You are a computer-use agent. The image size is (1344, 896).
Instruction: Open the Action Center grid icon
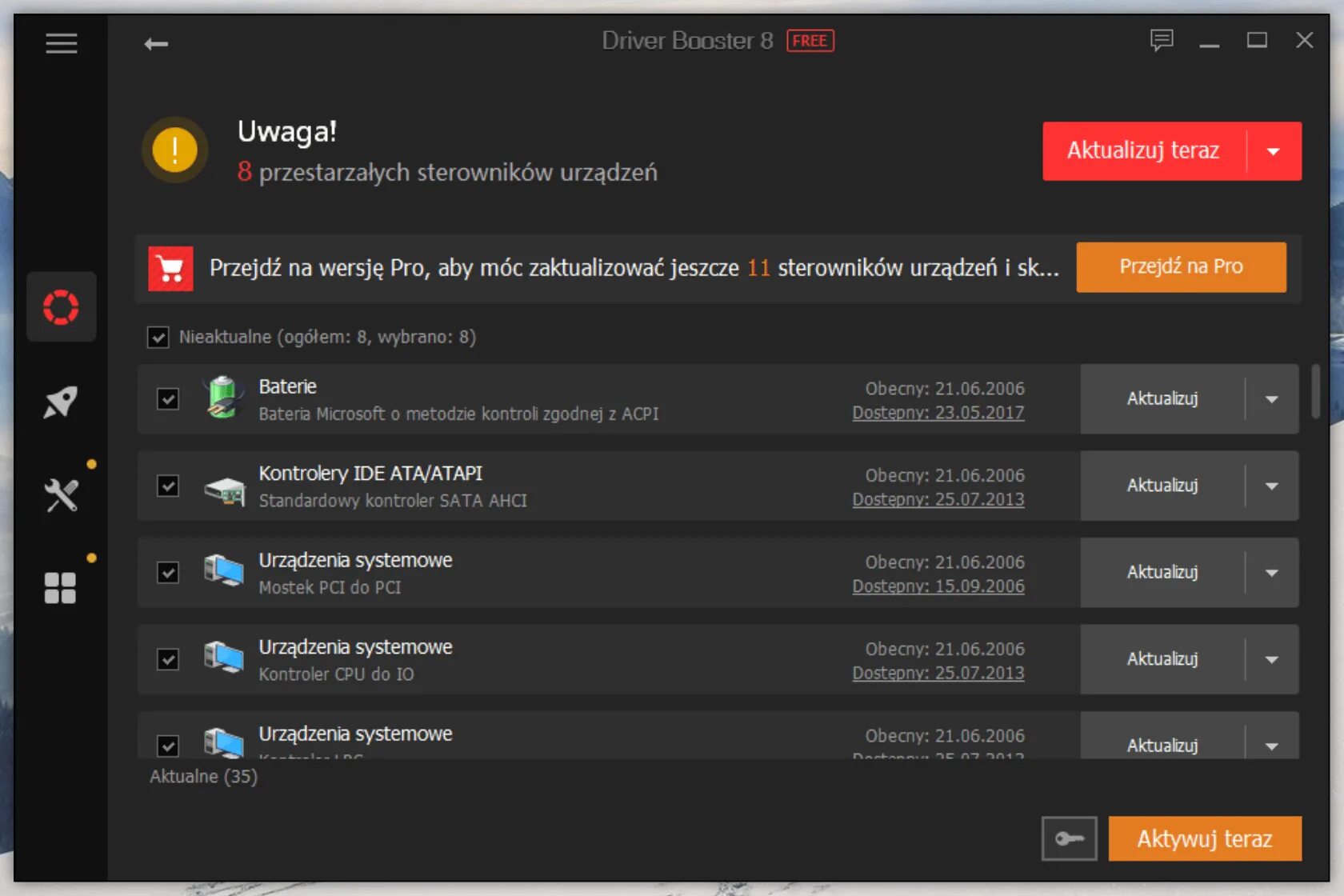click(x=61, y=588)
